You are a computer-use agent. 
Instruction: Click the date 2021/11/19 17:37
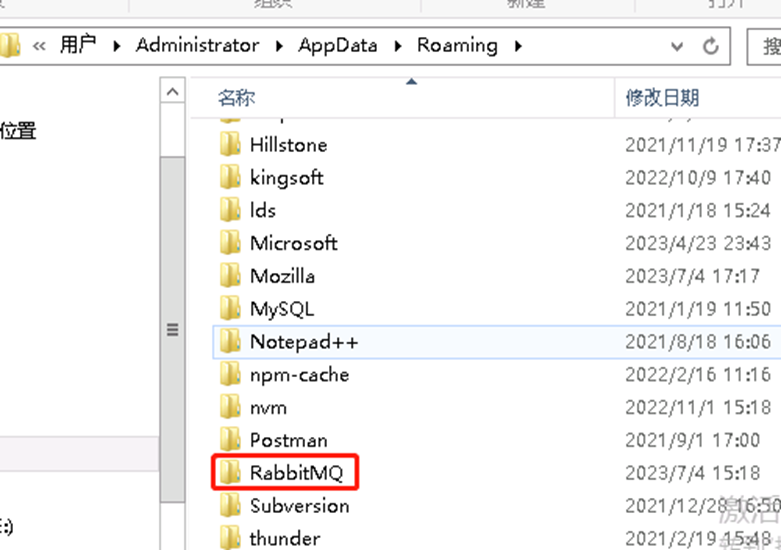703,145
